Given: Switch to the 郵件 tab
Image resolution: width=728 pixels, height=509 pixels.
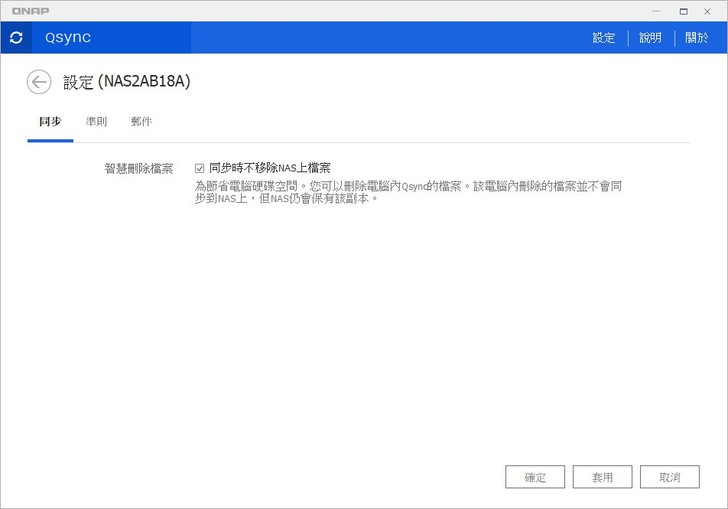Looking at the screenshot, I should point(141,122).
